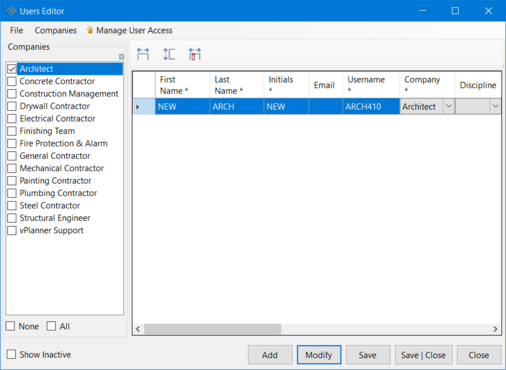Click the empty Email cell in the row

point(326,107)
